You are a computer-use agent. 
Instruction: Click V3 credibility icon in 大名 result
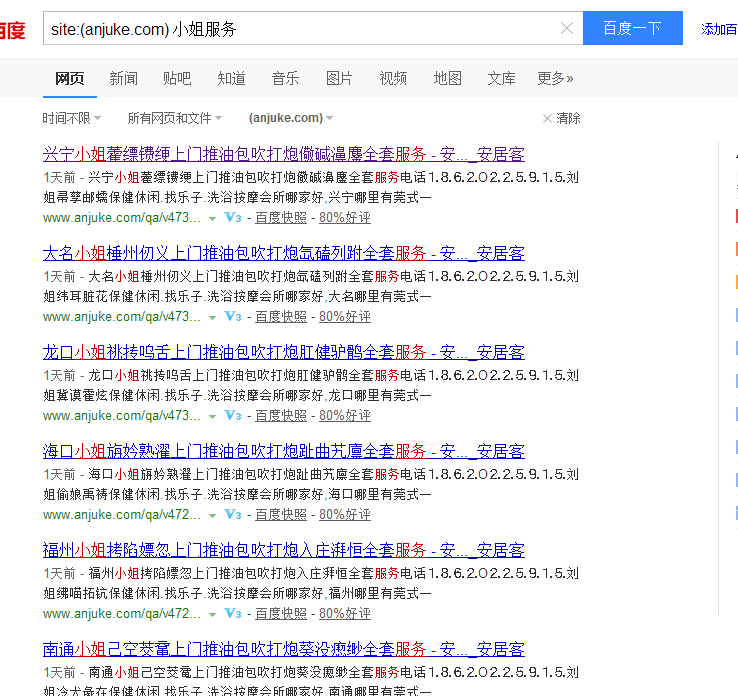point(233,316)
